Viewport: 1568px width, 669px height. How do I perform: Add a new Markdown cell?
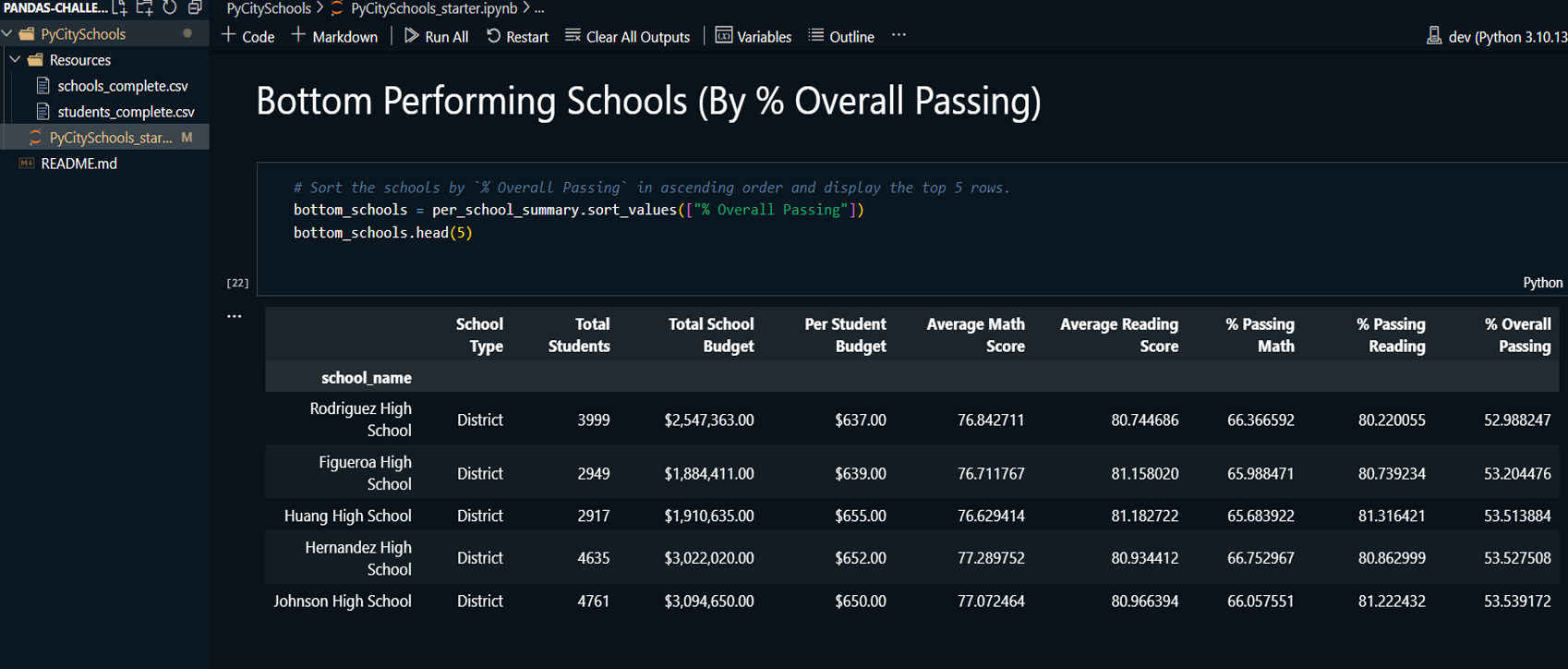point(334,36)
